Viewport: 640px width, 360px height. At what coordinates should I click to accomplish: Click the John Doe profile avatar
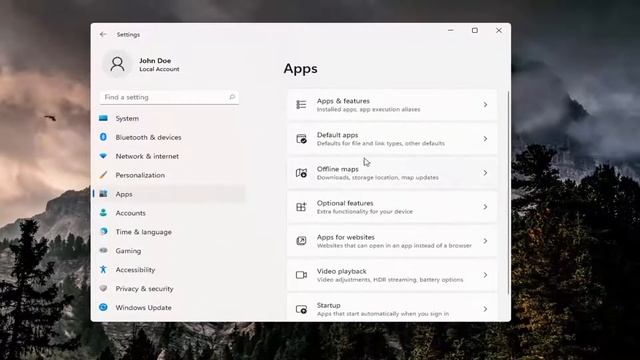pos(117,64)
